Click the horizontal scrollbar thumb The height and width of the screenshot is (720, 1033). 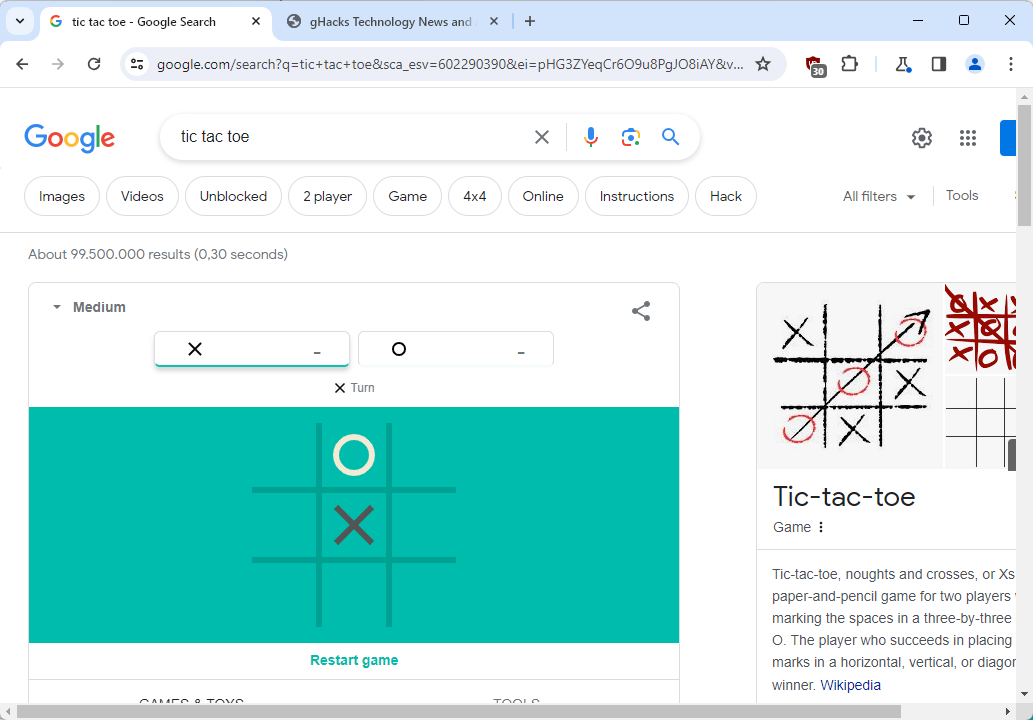(459, 712)
